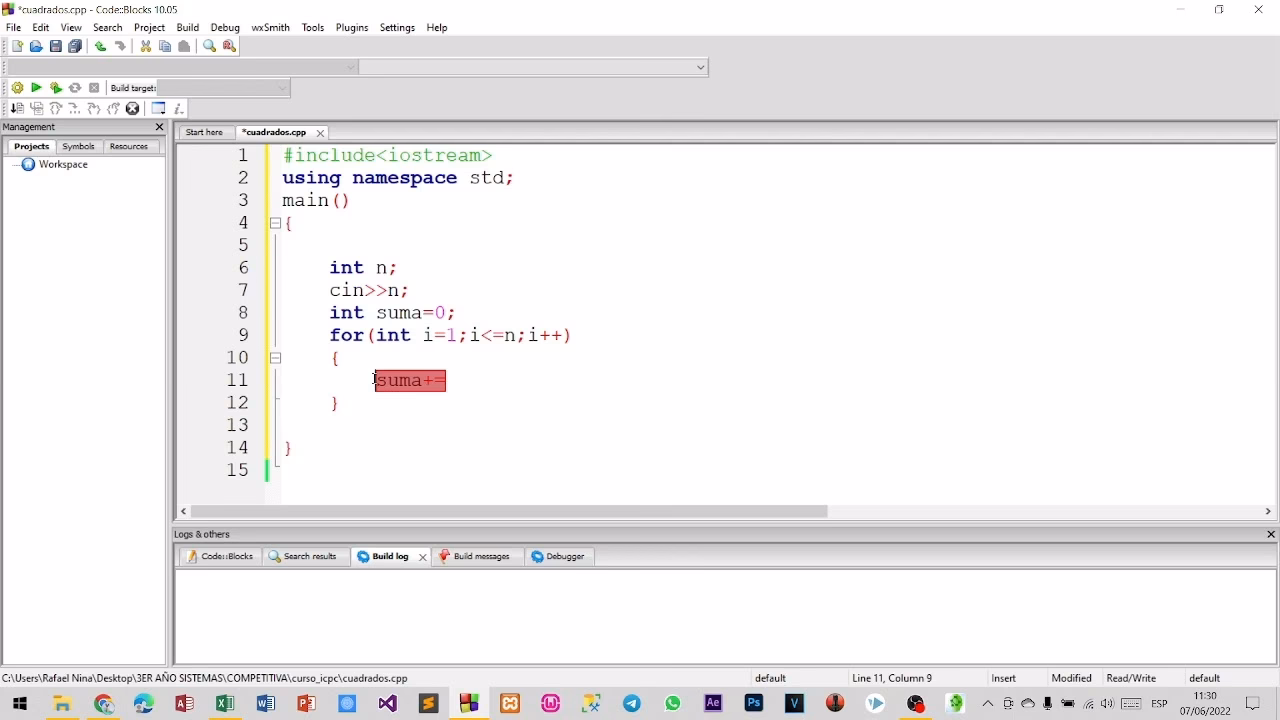Run the program with green play icon
Screen dimensions: 1280x720
pyautogui.click(x=36, y=88)
